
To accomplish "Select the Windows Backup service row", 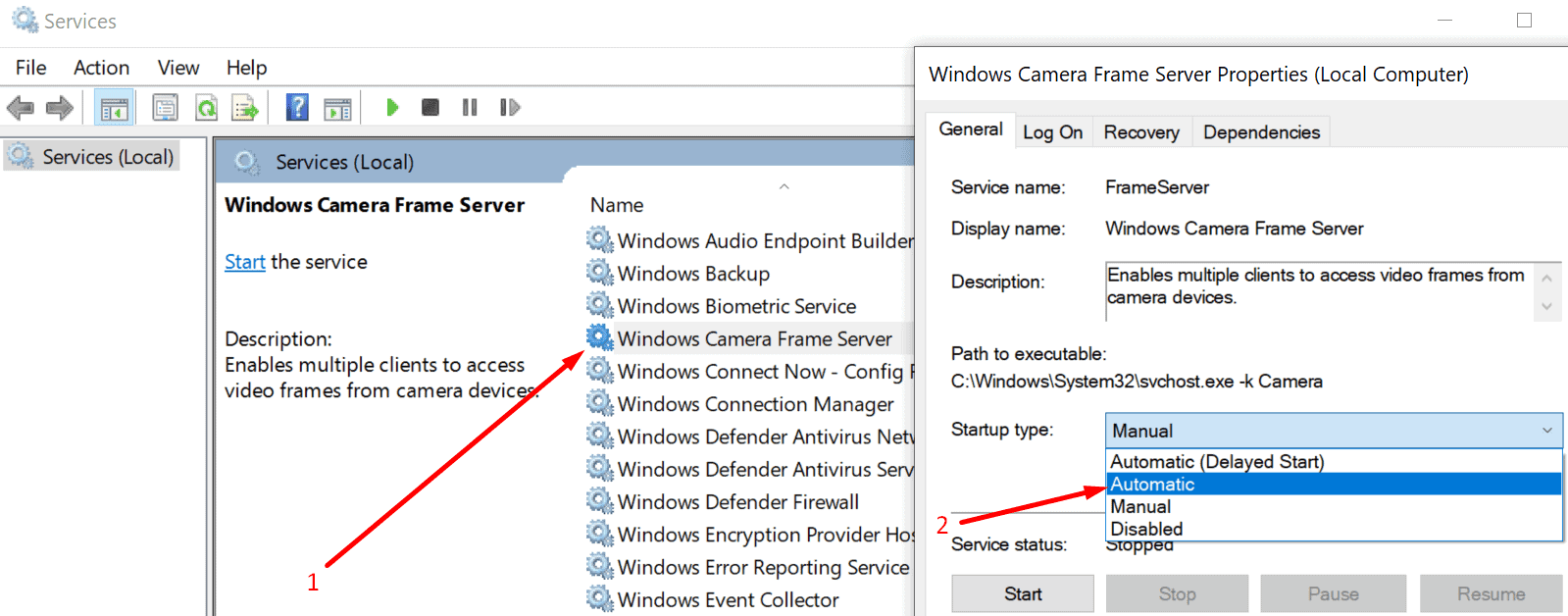I will [749, 273].
